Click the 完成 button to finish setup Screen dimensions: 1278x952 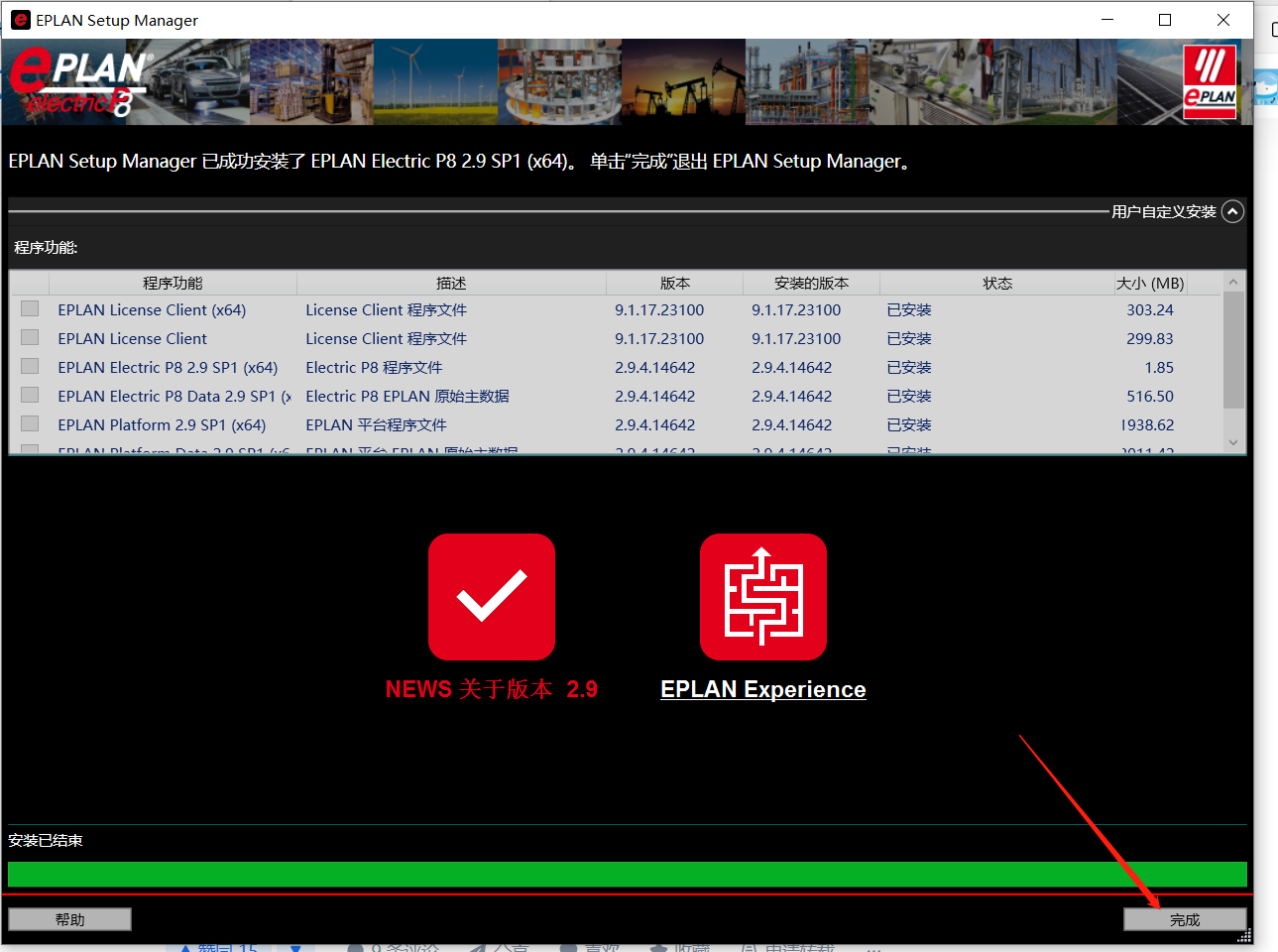tap(1184, 918)
